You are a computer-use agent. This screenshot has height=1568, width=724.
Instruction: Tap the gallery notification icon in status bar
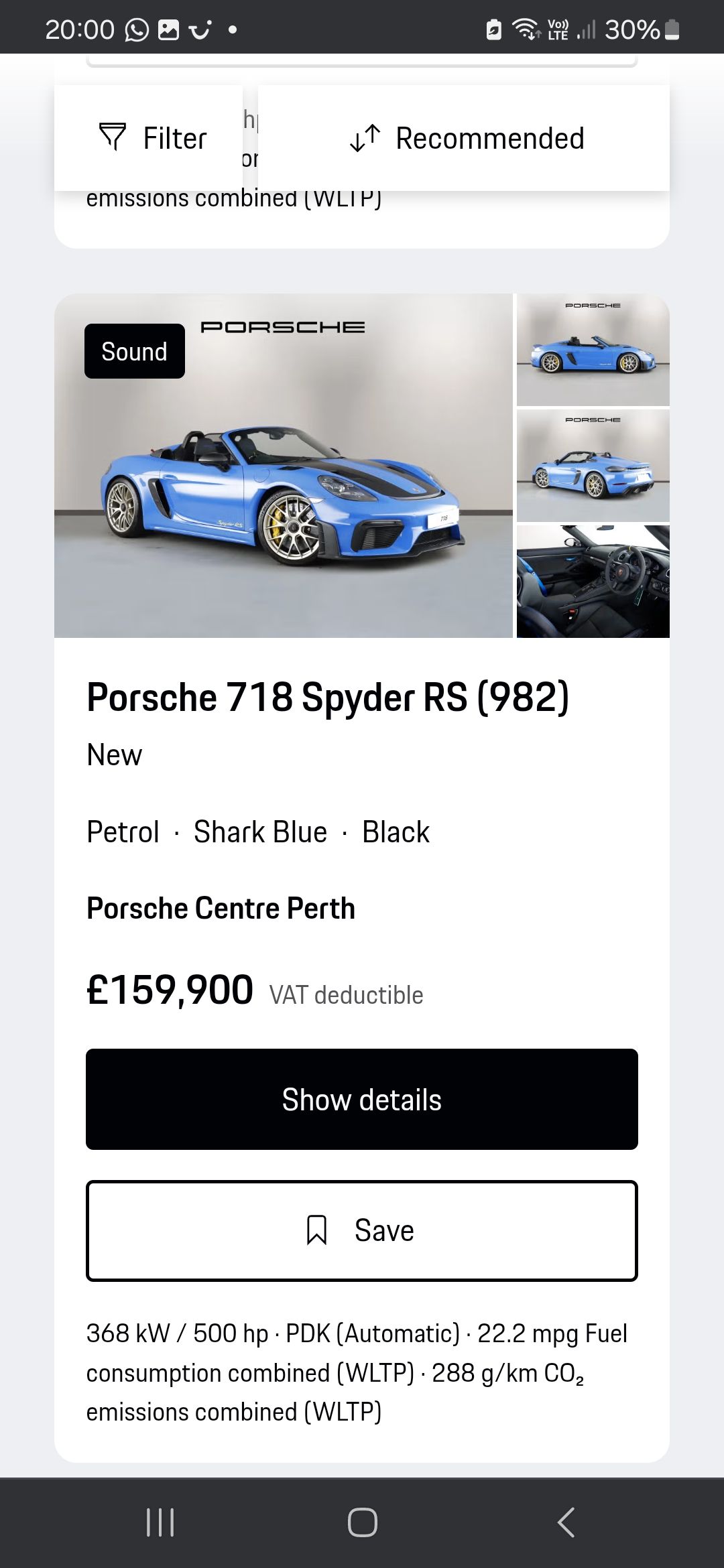point(168,30)
